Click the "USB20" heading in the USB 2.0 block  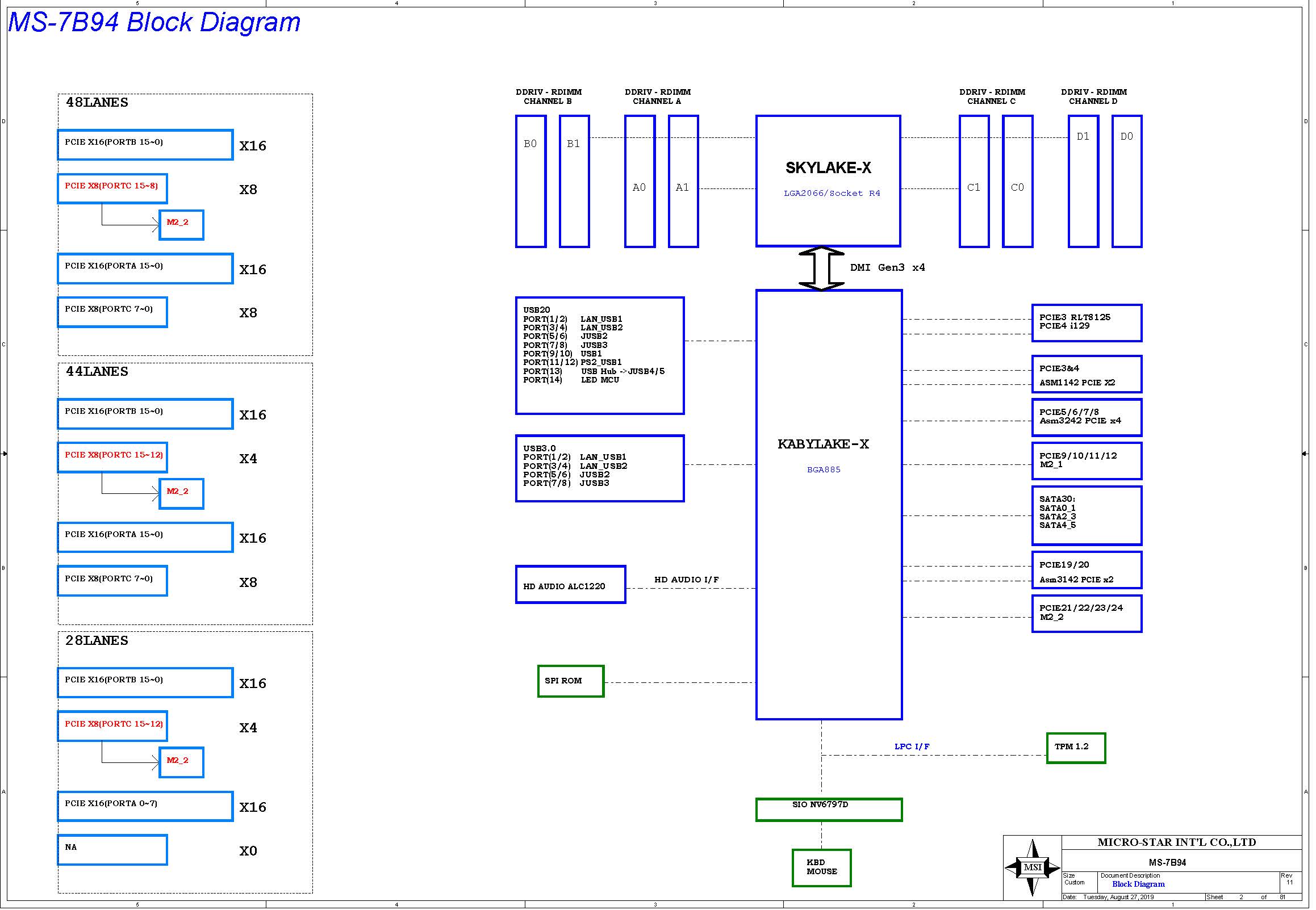(x=537, y=310)
